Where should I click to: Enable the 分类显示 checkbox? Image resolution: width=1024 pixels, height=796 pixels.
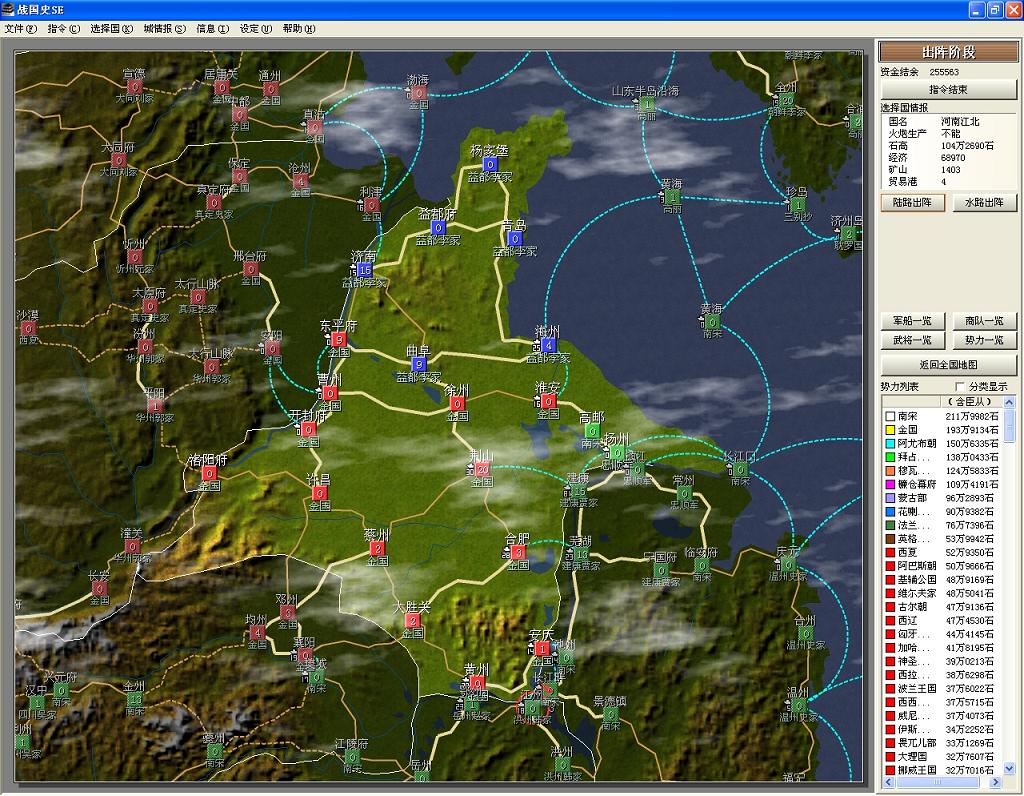[961, 386]
